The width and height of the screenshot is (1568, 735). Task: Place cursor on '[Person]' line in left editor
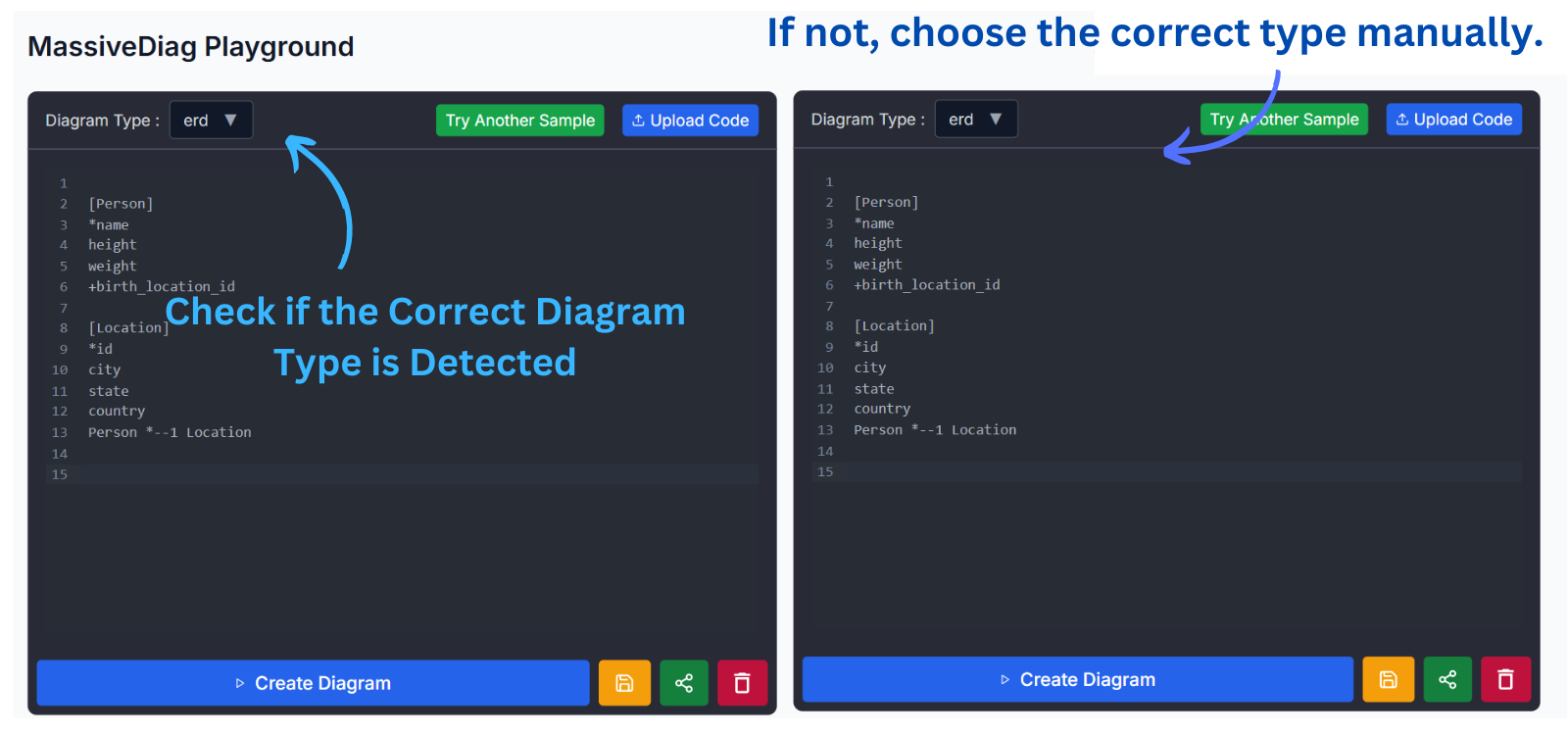(121, 204)
